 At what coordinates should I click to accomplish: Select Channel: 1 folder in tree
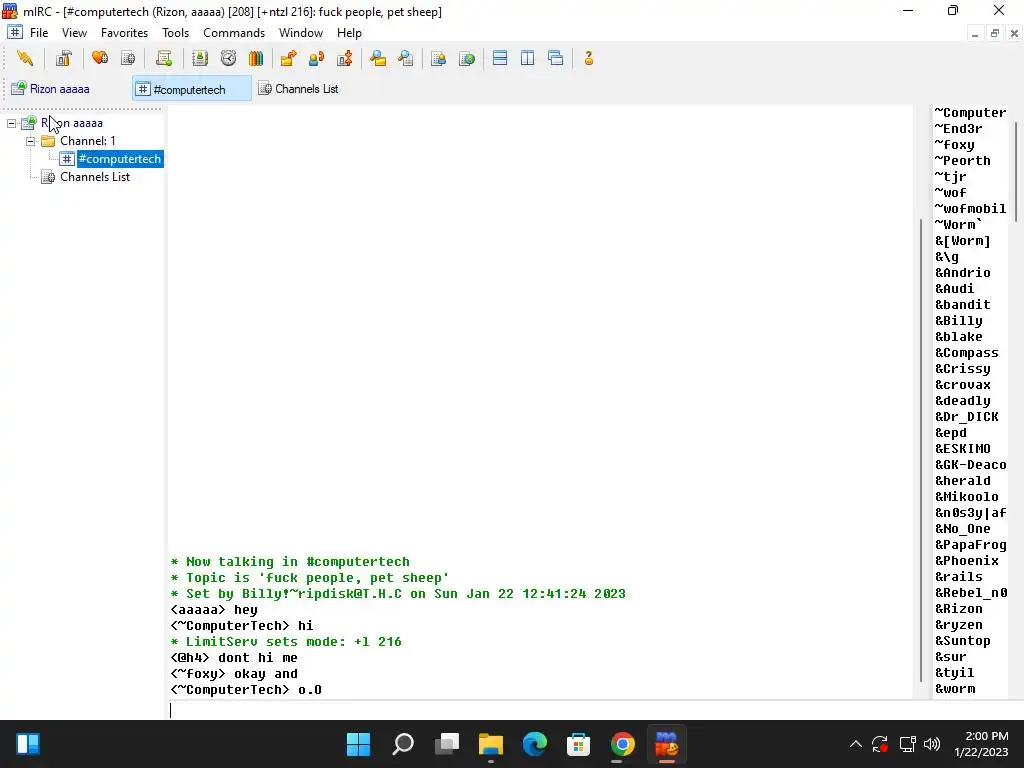tap(88, 141)
